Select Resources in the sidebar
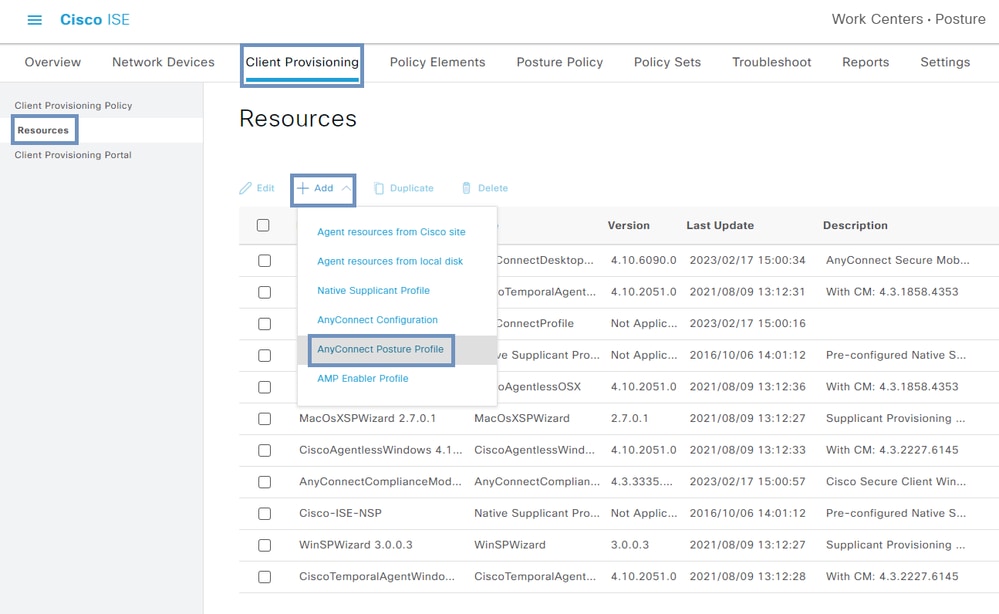Screen dimensions: 999x614 (43, 130)
